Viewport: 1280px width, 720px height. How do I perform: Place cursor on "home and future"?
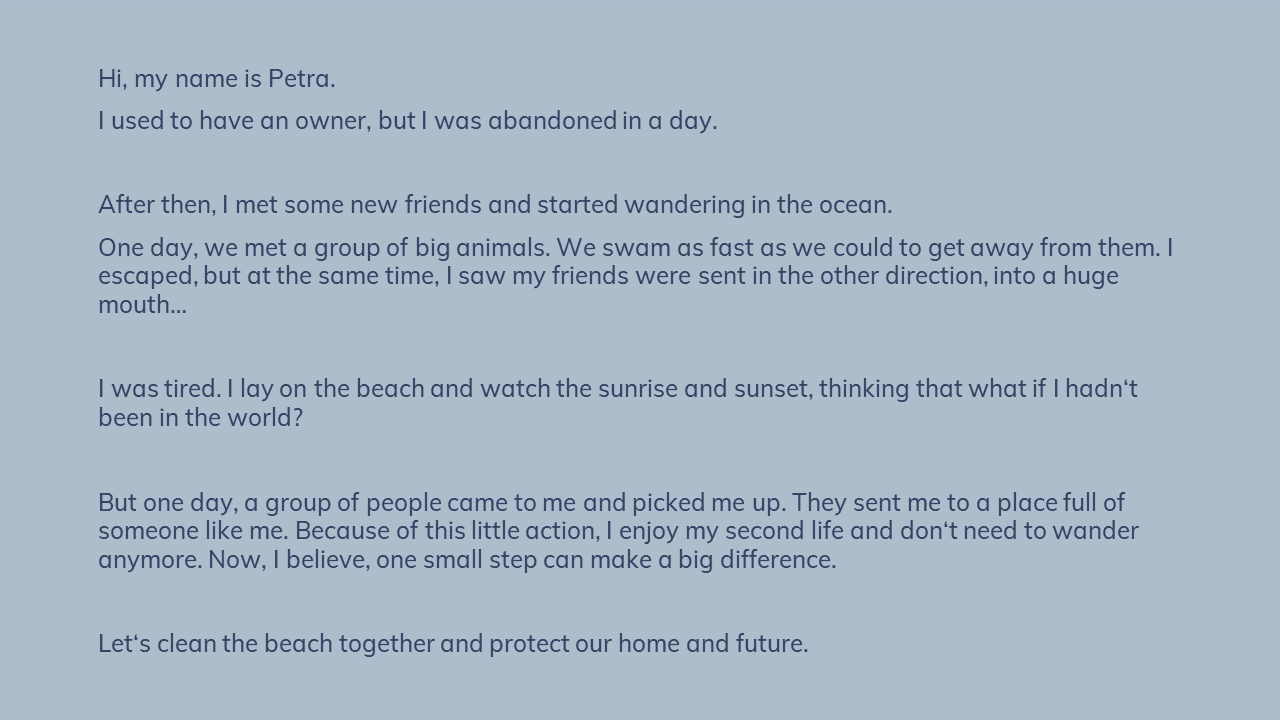pyautogui.click(x=710, y=644)
